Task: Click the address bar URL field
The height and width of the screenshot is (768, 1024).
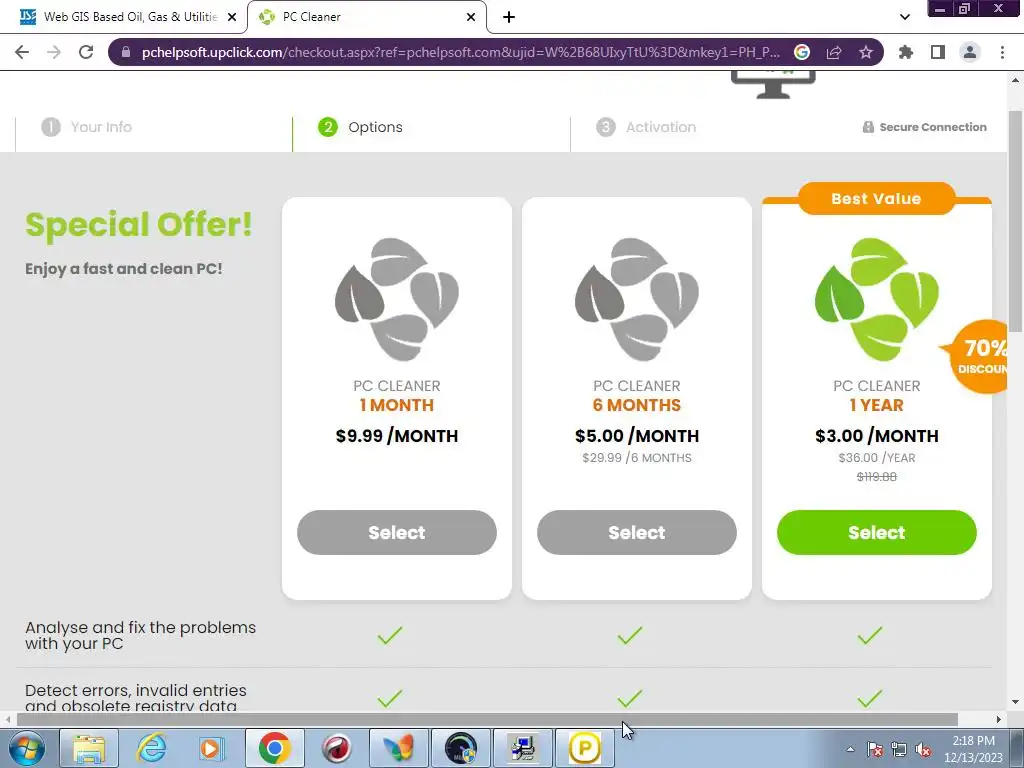Action: [460, 52]
